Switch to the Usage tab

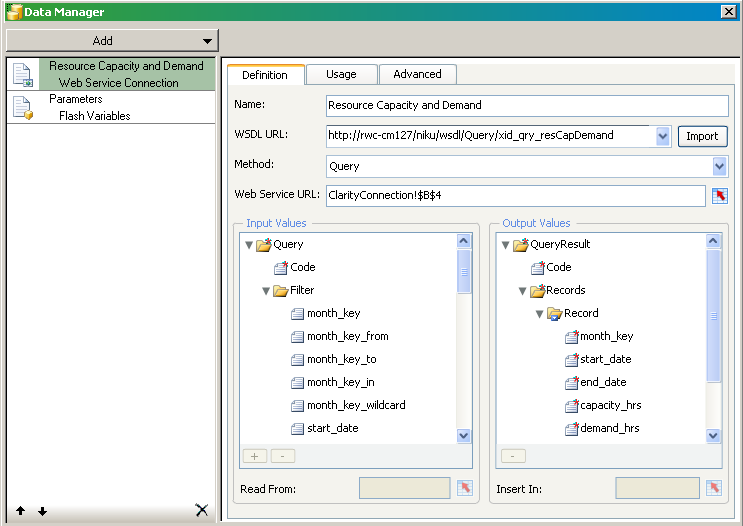pos(340,74)
